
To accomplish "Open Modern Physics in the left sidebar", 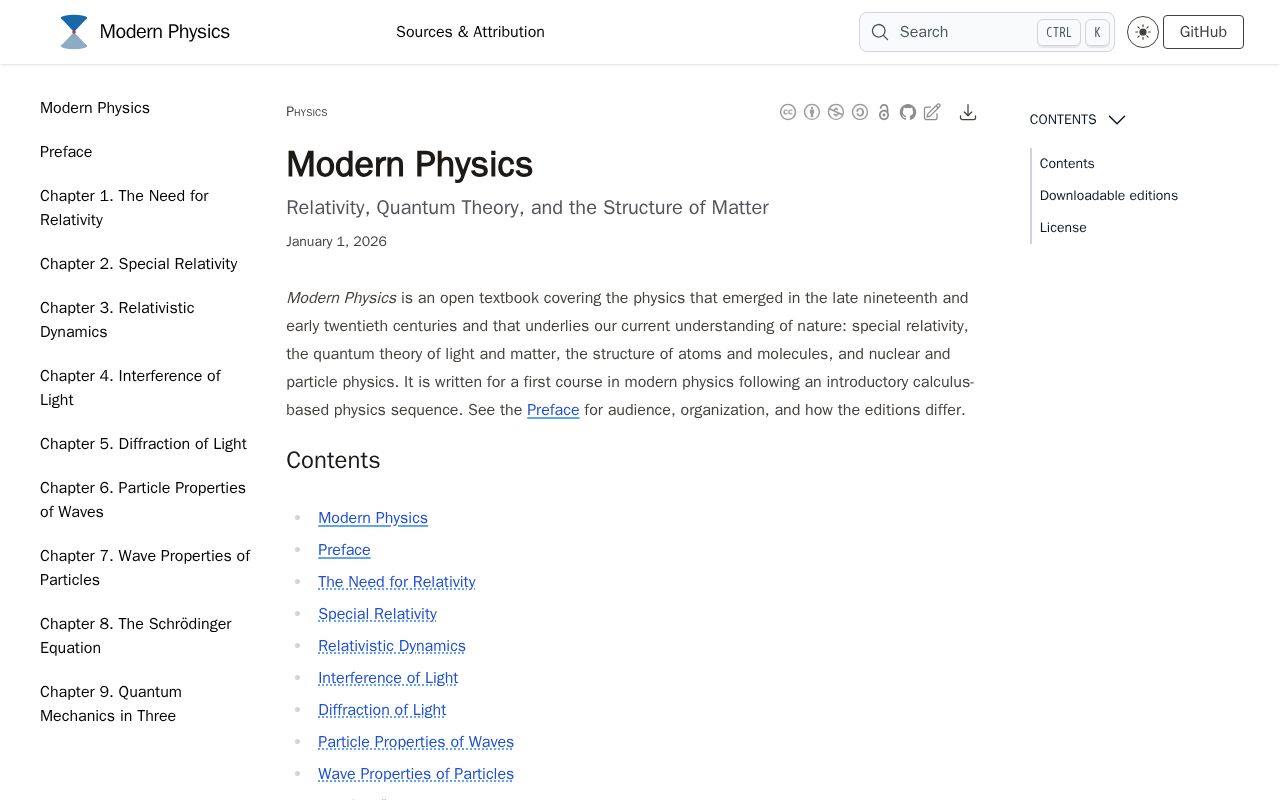I will coord(95,108).
